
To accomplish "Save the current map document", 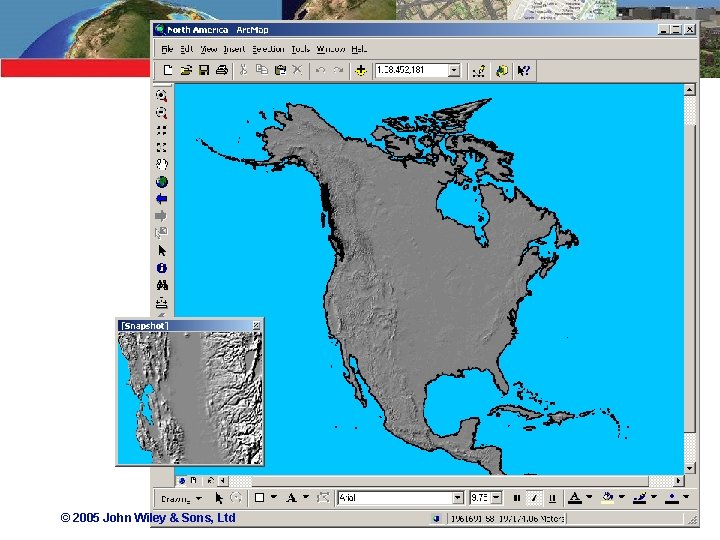I will click(x=204, y=70).
